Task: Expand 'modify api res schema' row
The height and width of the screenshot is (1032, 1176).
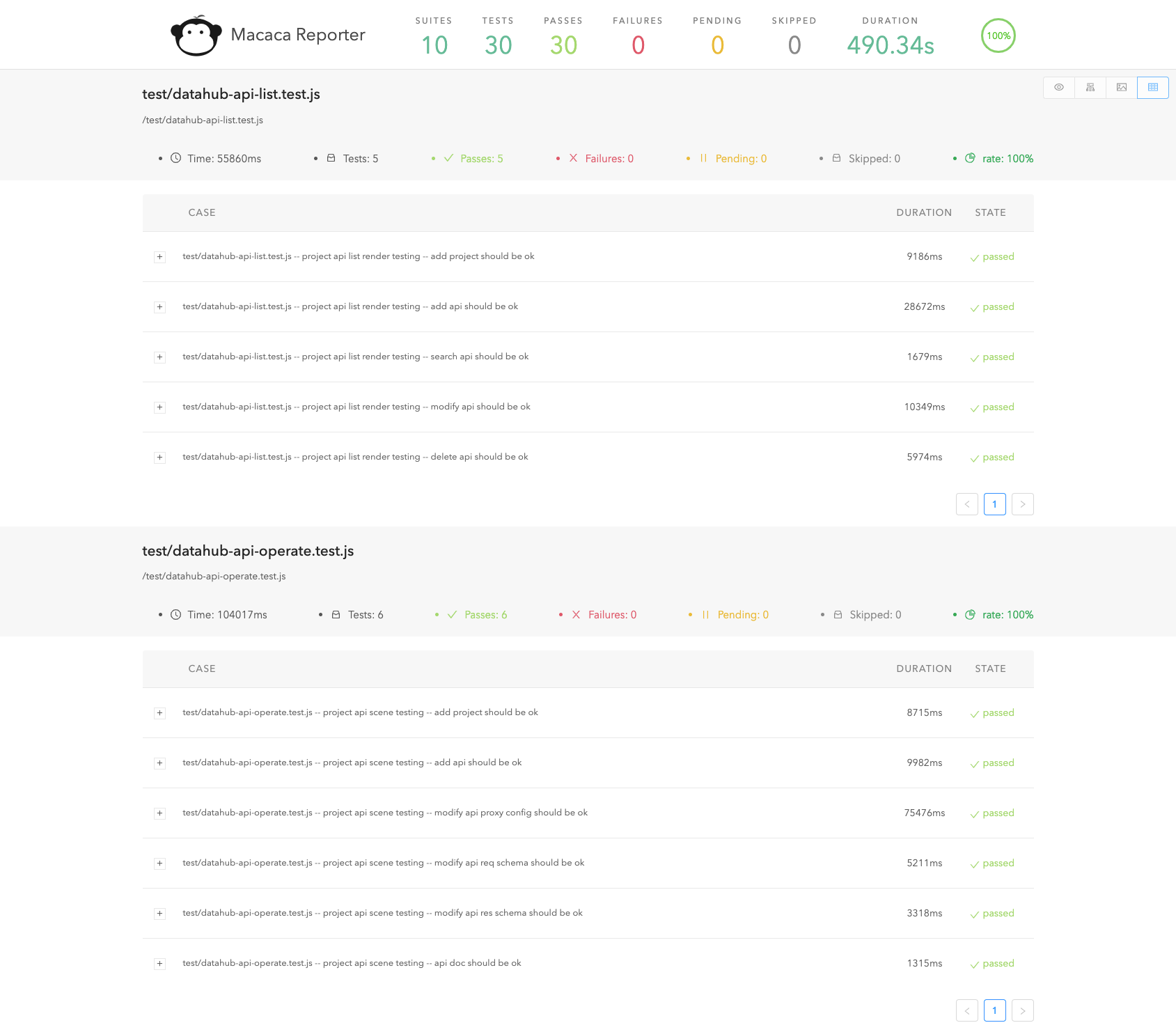Action: point(159,914)
